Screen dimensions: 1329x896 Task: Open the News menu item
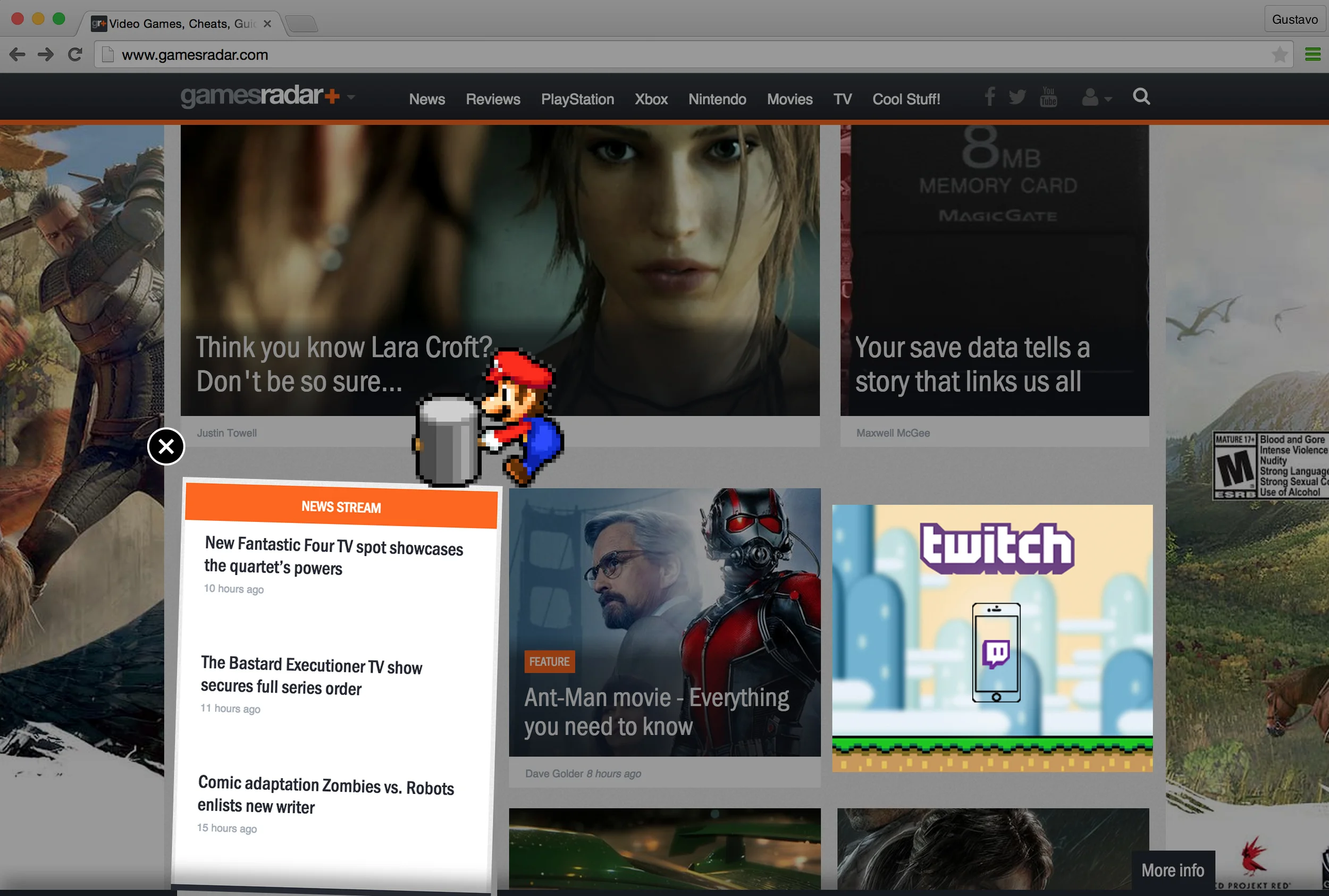click(x=427, y=99)
